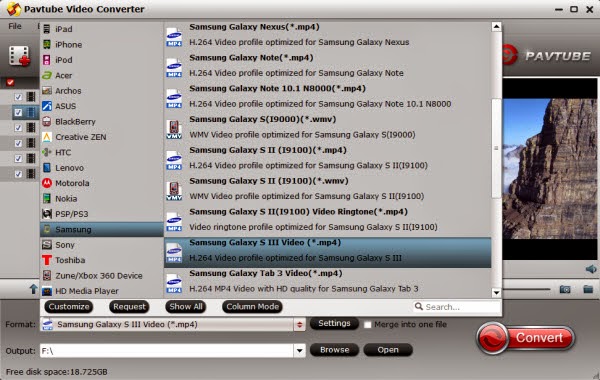Image resolution: width=600 pixels, height=380 pixels.
Task: Mute the preview volume speaker
Action: pyautogui.click(x=591, y=269)
